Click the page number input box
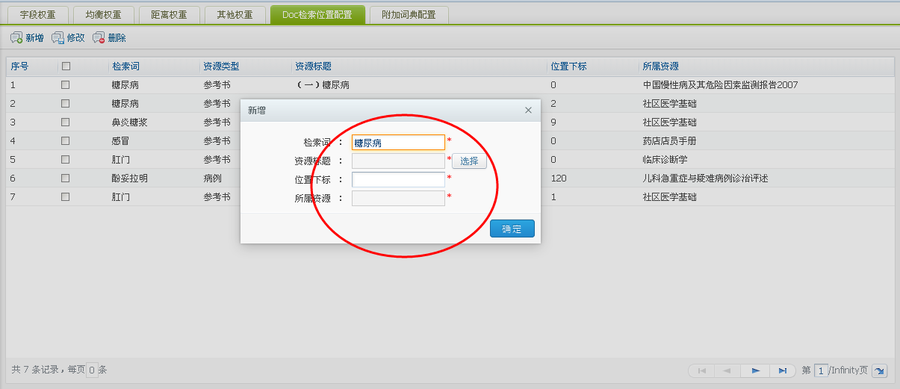The height and width of the screenshot is (389, 900). [821, 371]
